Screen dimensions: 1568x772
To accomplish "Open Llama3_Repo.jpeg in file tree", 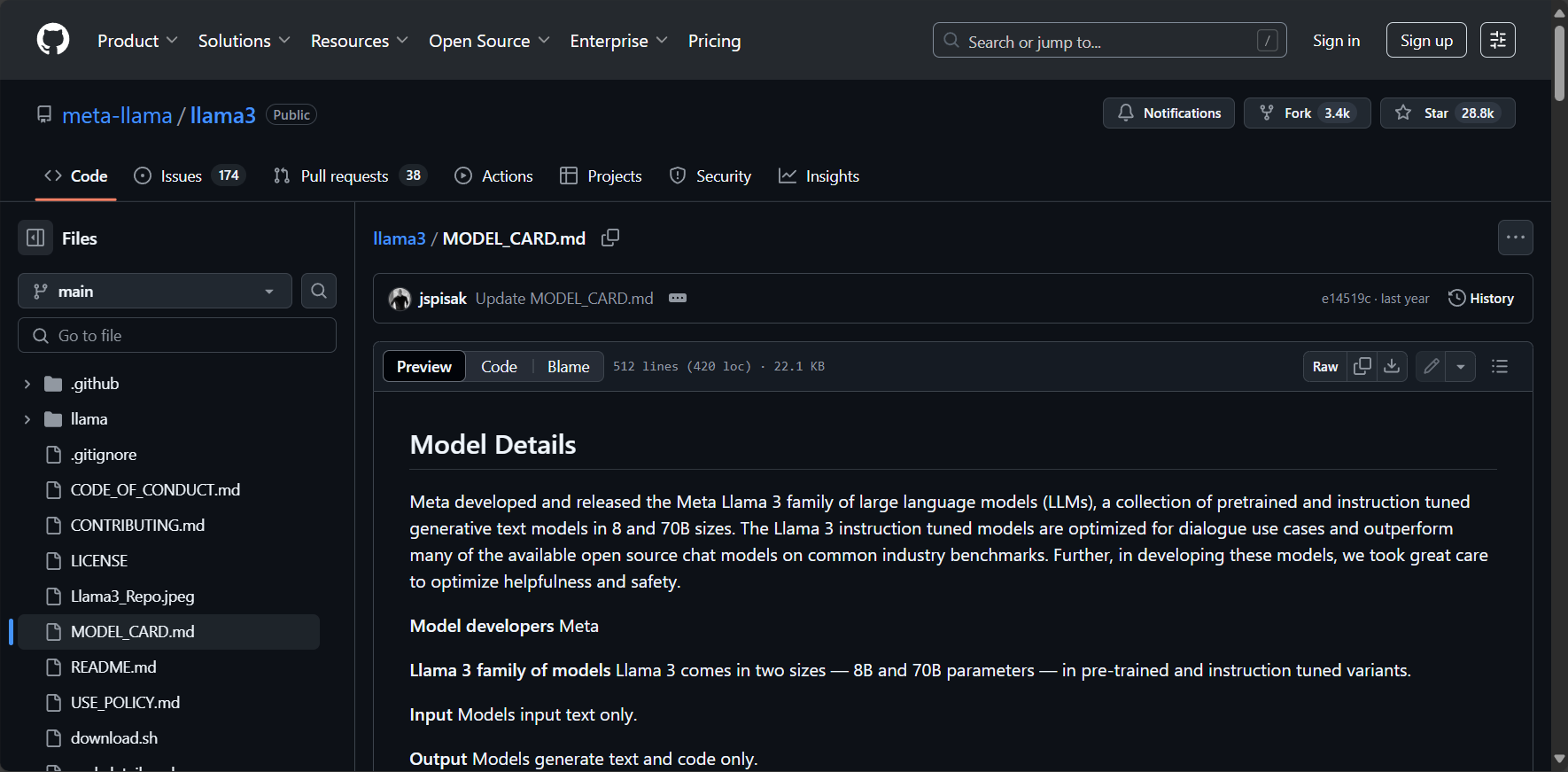I will tap(133, 597).
